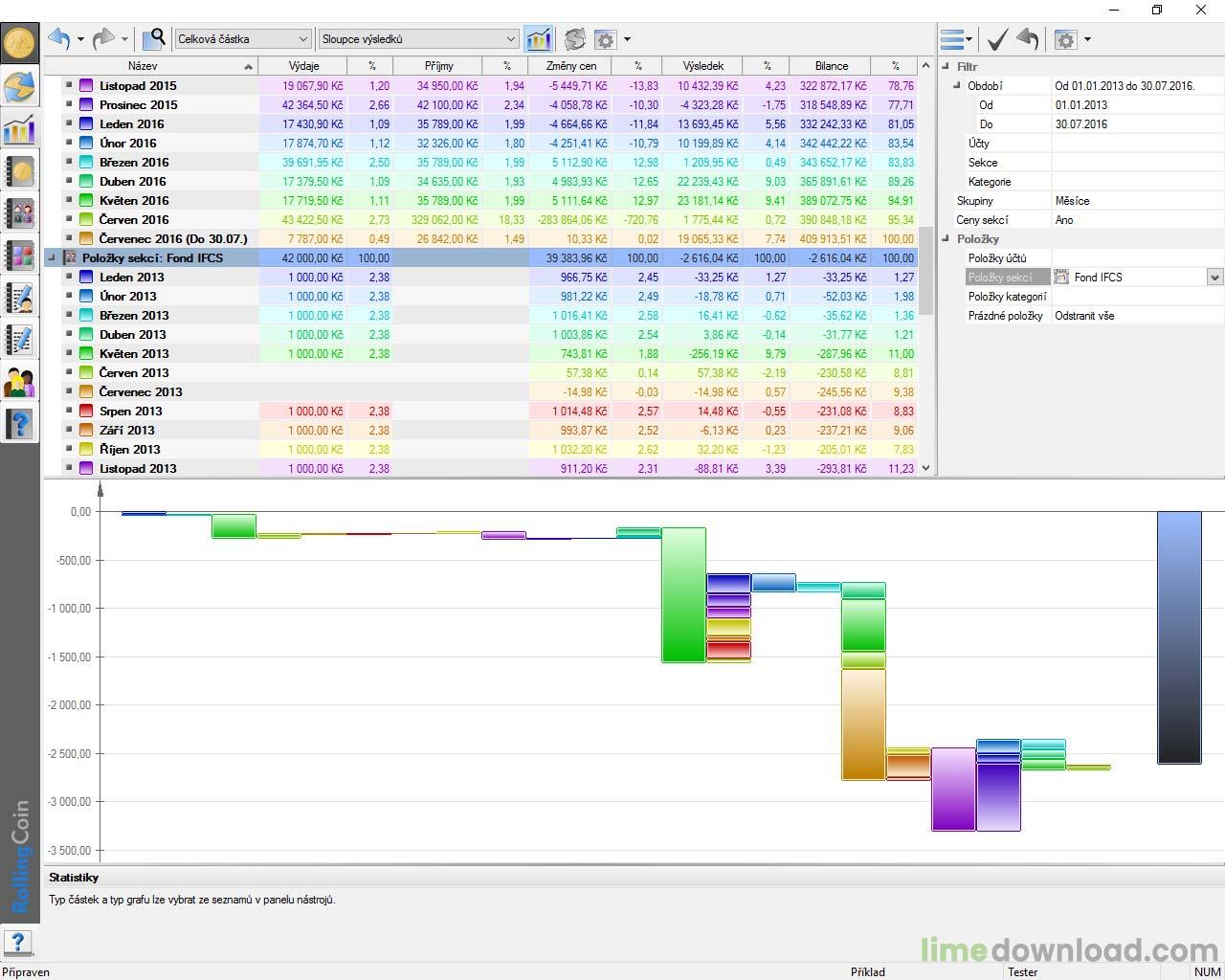Click the search magnifier icon in toolbar

tap(153, 39)
